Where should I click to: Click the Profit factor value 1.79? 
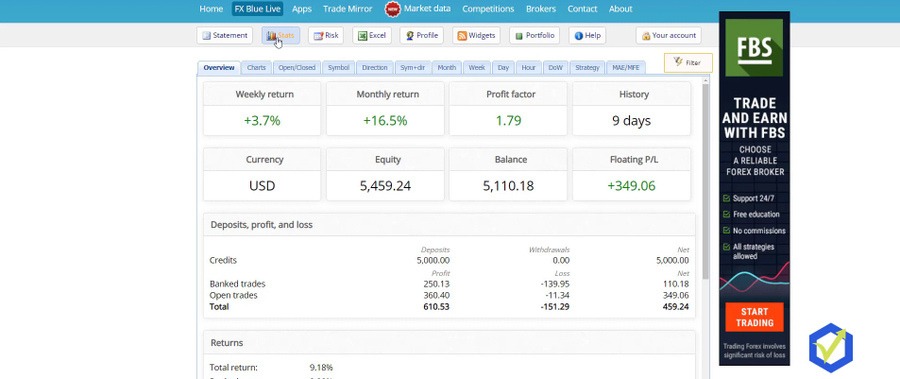click(508, 121)
